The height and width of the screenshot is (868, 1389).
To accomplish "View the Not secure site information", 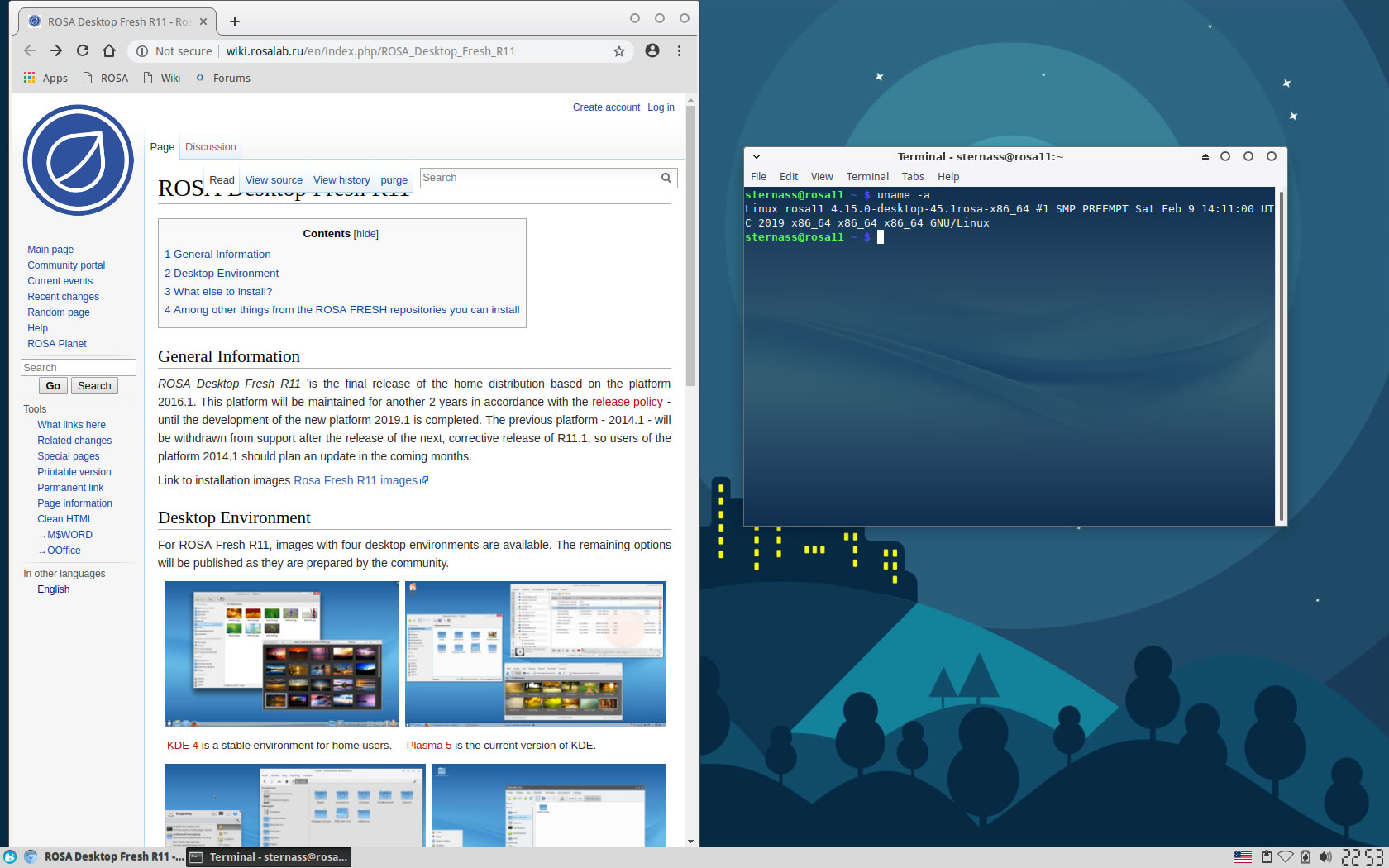I will point(174,51).
